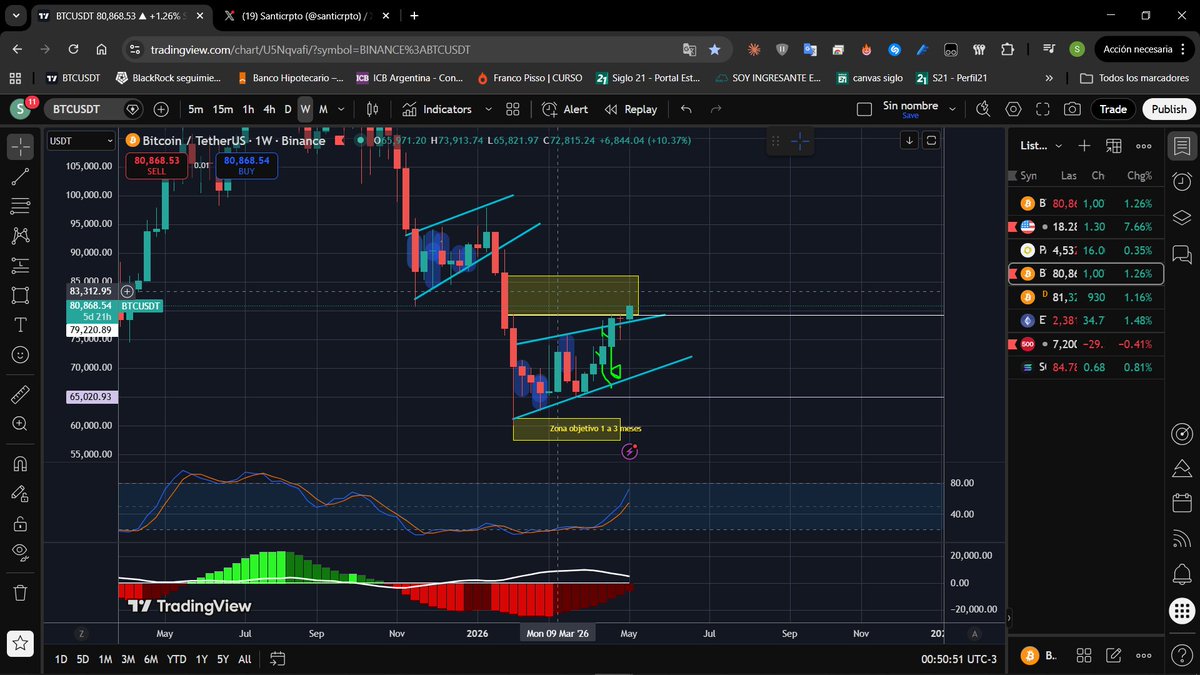Open the patterns drawing tool
Viewport: 1200px width, 675px height.
pyautogui.click(x=20, y=236)
